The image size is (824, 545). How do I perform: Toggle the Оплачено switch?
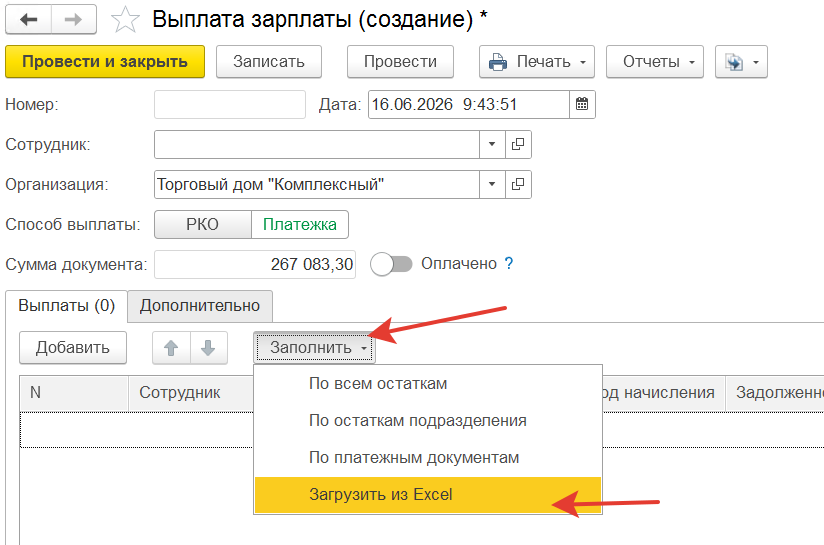coord(392,264)
